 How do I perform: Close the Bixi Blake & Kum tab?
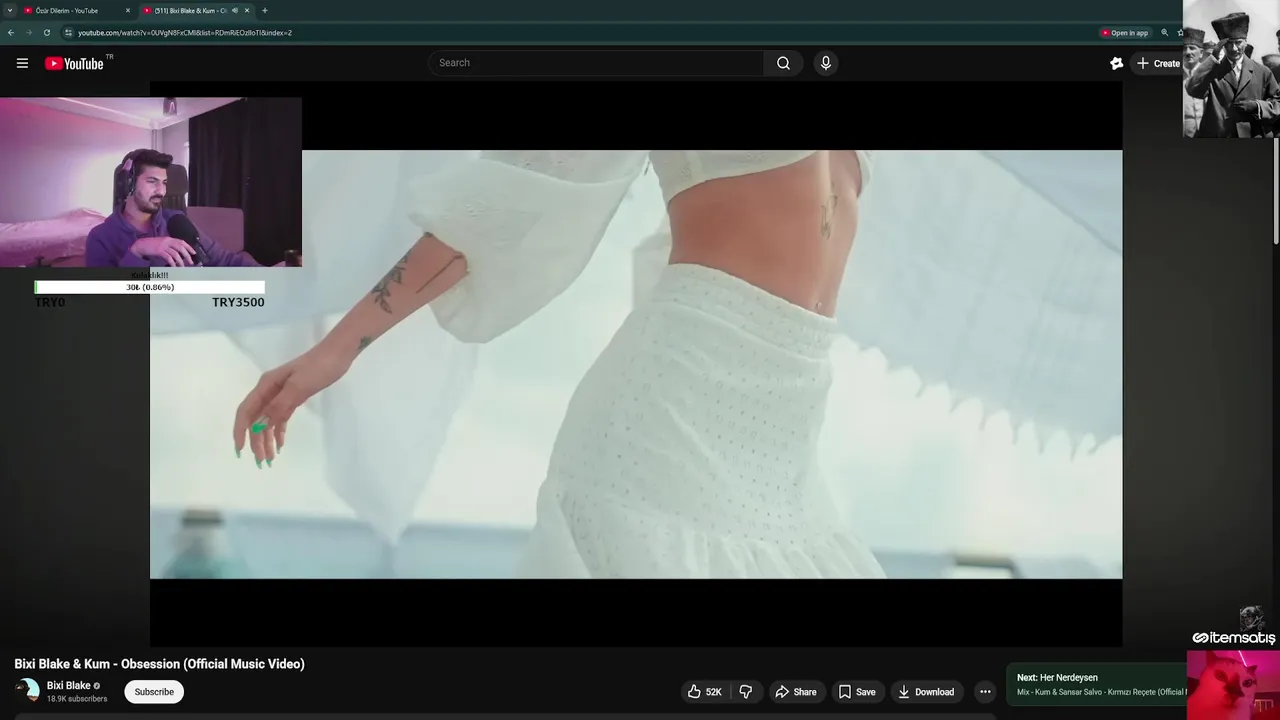coord(247,11)
